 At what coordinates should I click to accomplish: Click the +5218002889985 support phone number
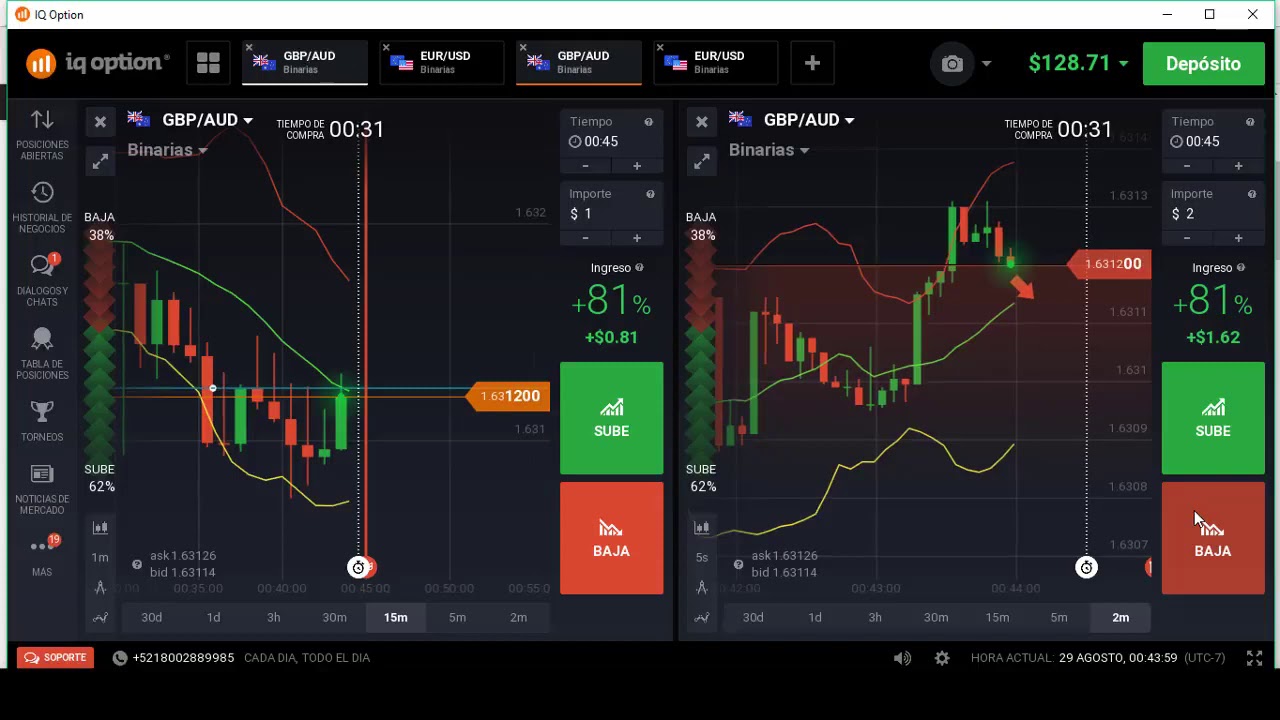[x=183, y=658]
